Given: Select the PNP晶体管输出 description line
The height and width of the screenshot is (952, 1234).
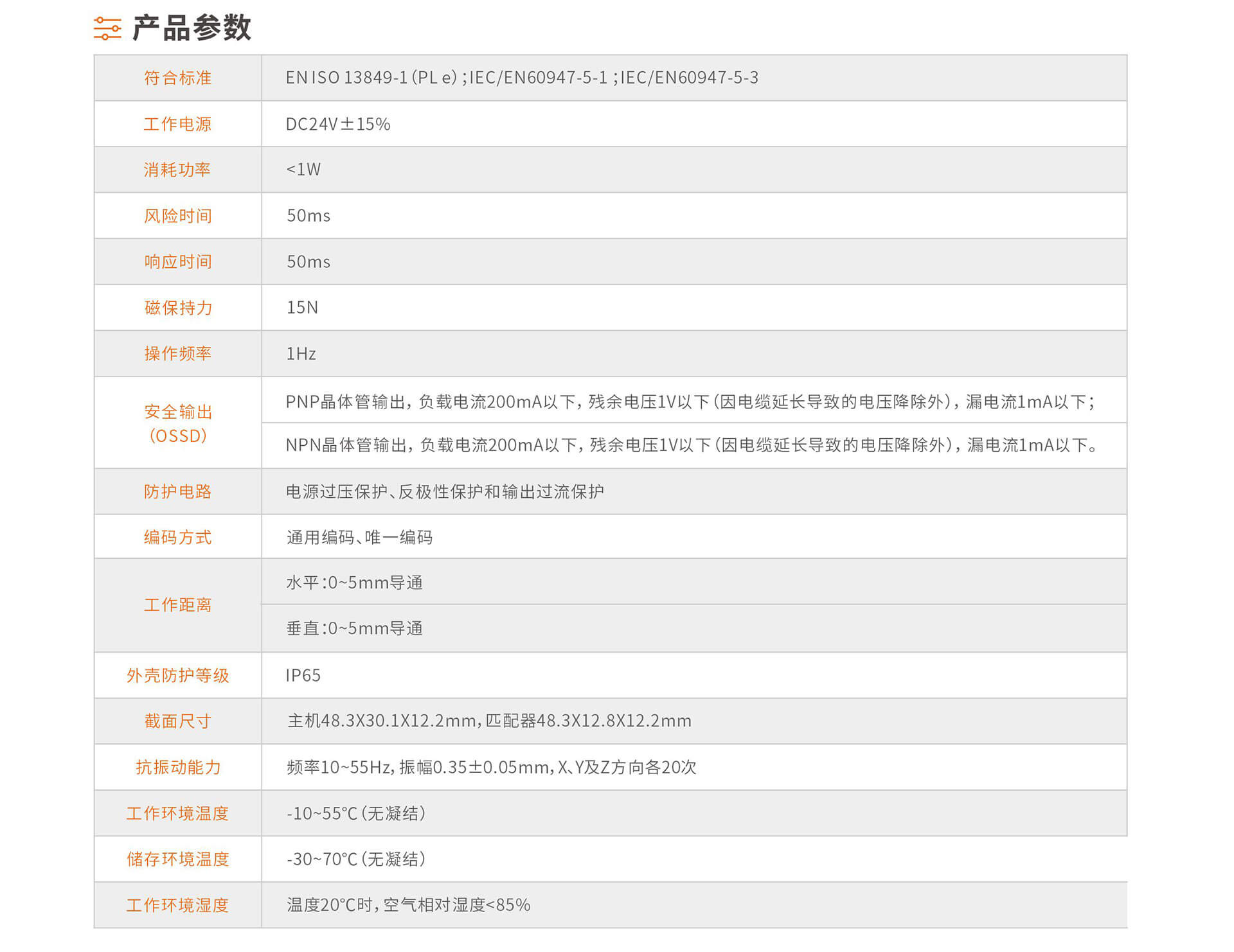Looking at the screenshot, I should (690, 402).
